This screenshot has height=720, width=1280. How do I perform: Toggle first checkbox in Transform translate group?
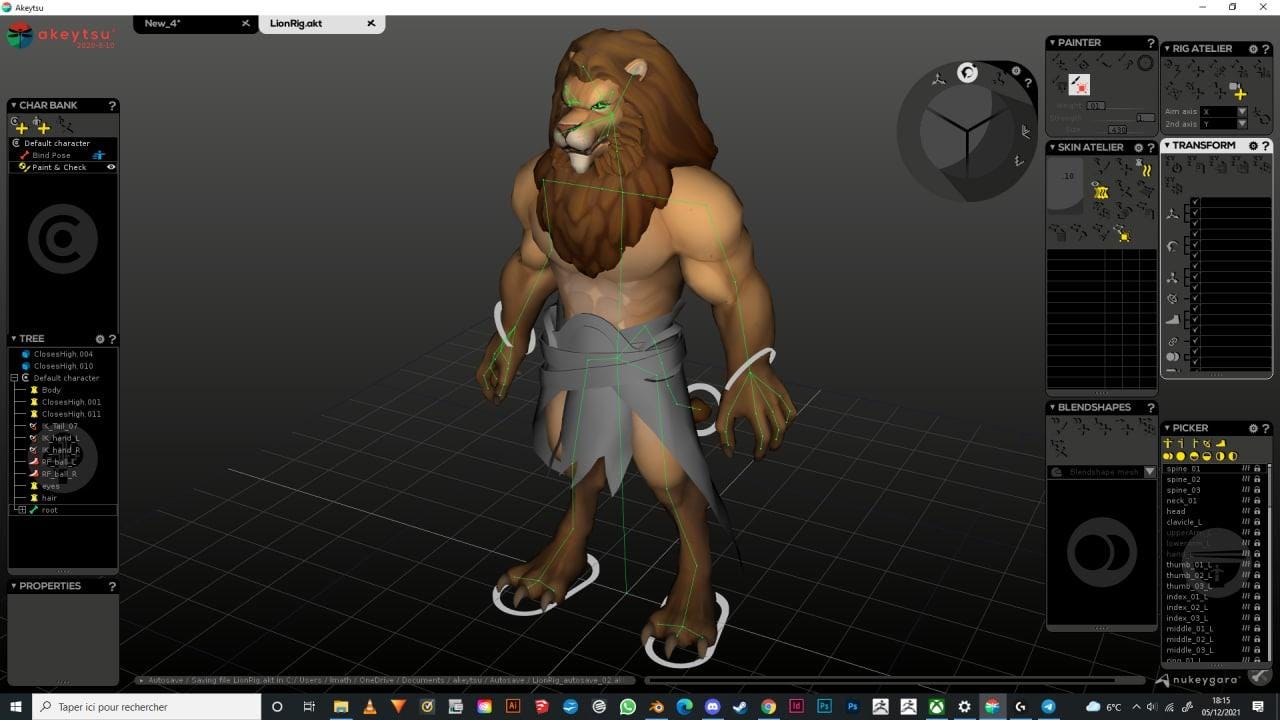tap(1194, 203)
